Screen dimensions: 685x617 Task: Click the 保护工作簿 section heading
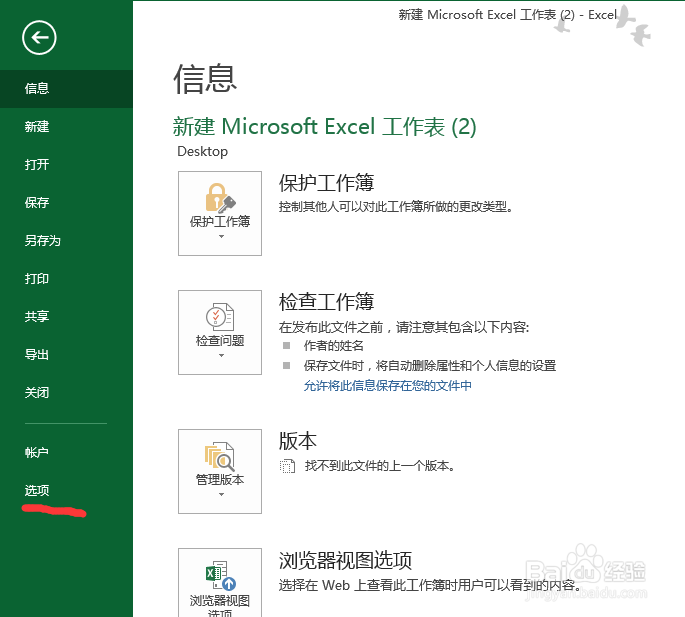click(326, 183)
